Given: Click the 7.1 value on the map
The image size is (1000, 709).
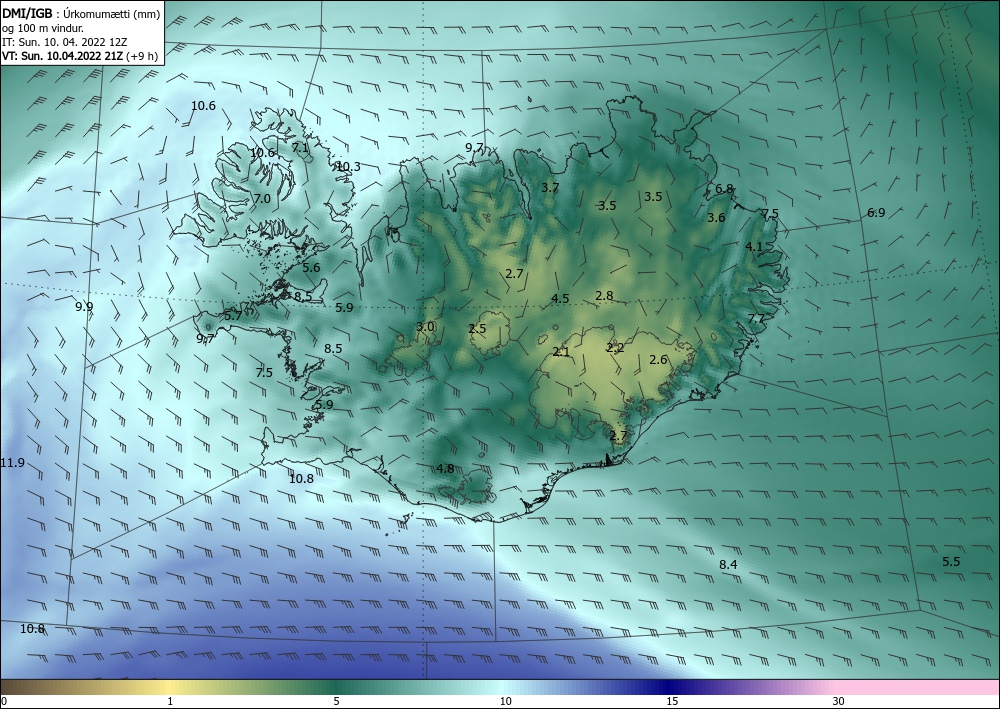Looking at the screenshot, I should click(300, 147).
